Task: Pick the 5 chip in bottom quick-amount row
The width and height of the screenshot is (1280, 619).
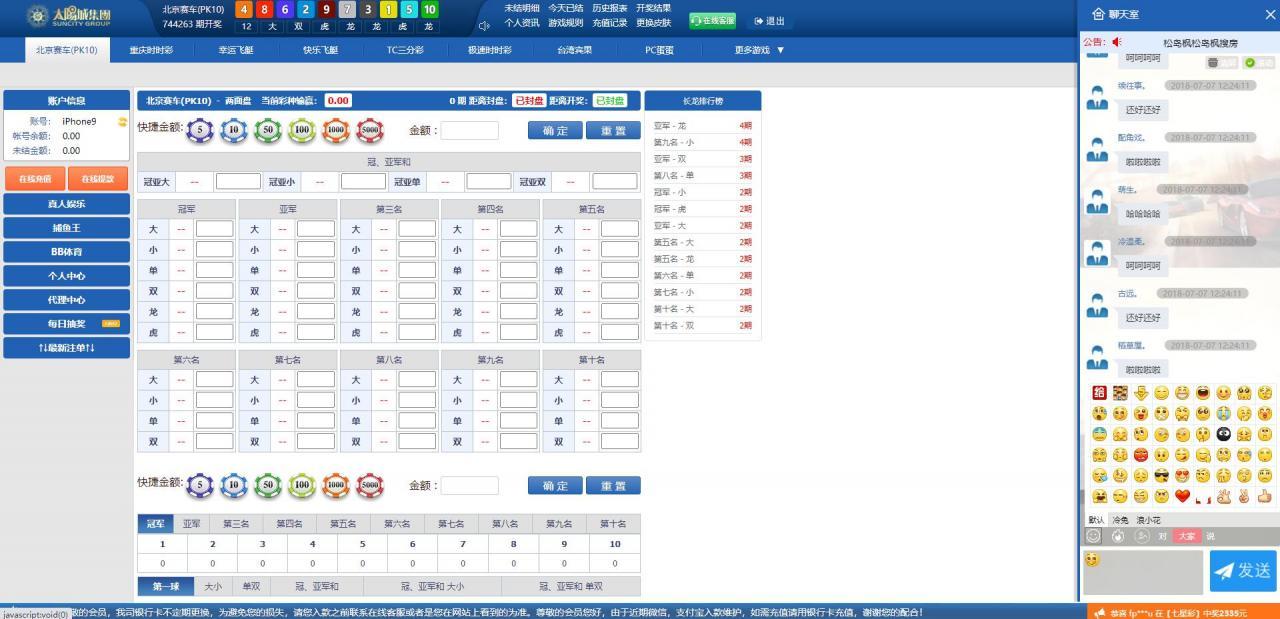Action: (x=200, y=486)
